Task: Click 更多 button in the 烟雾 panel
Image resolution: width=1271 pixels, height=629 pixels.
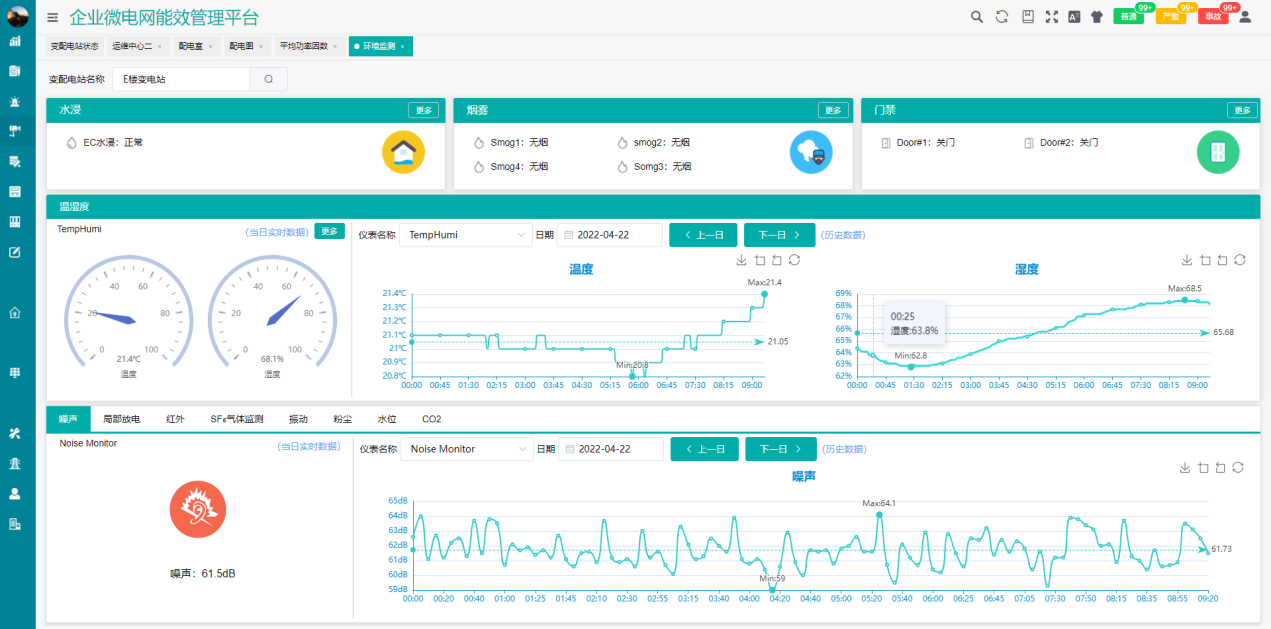Action: [832, 111]
